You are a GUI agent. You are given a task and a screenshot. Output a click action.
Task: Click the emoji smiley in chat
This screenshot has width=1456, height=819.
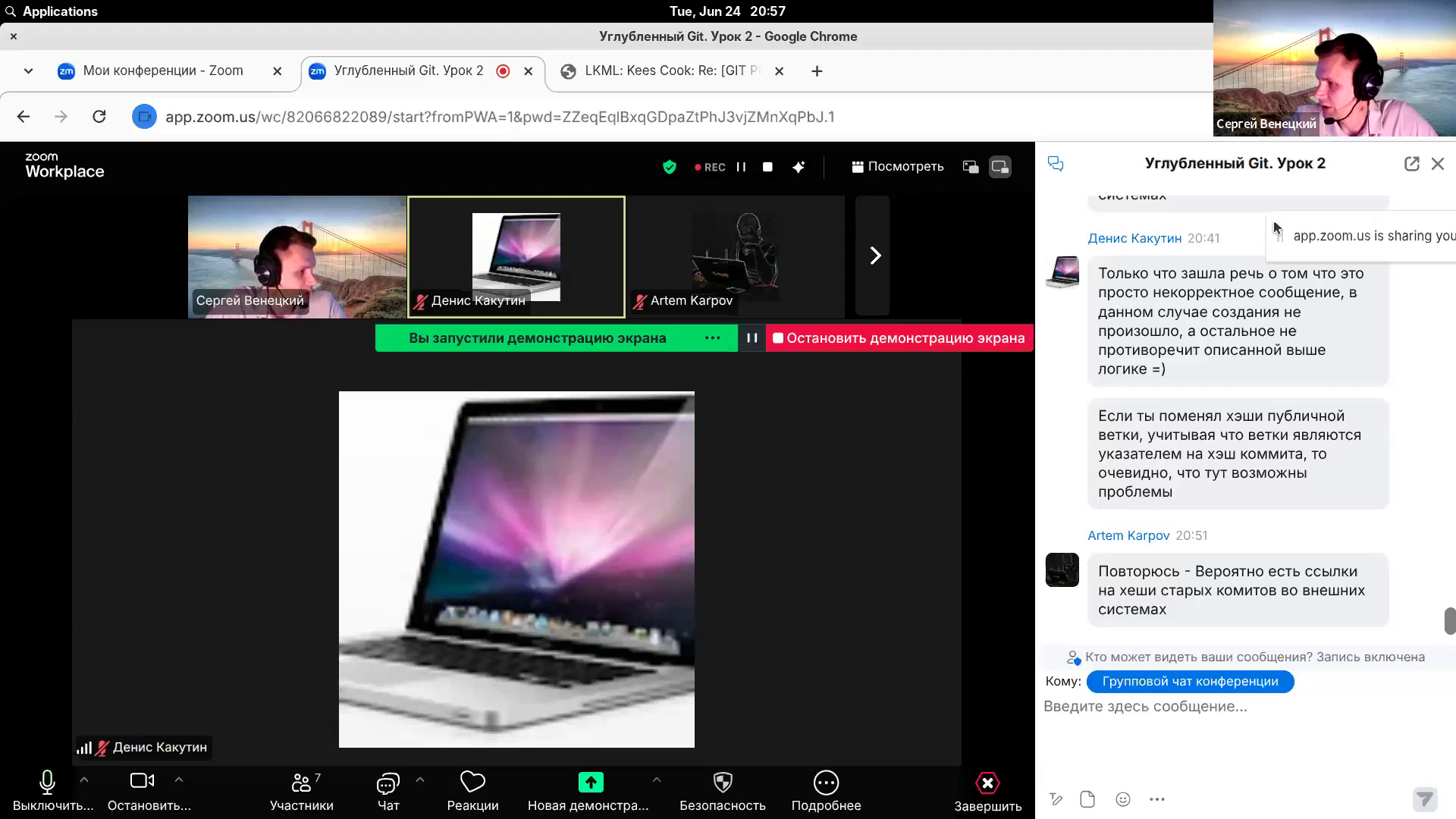(x=1123, y=799)
